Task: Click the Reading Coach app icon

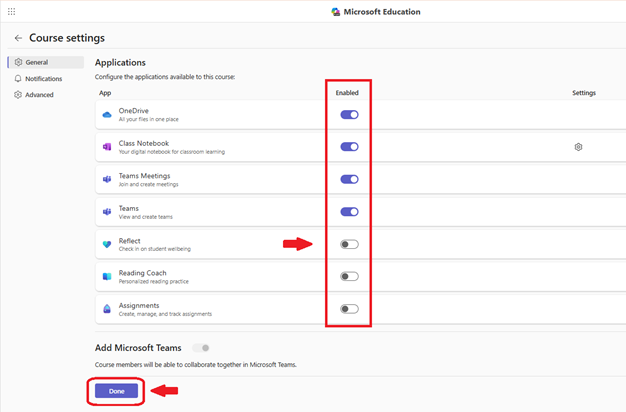Action: click(x=107, y=276)
